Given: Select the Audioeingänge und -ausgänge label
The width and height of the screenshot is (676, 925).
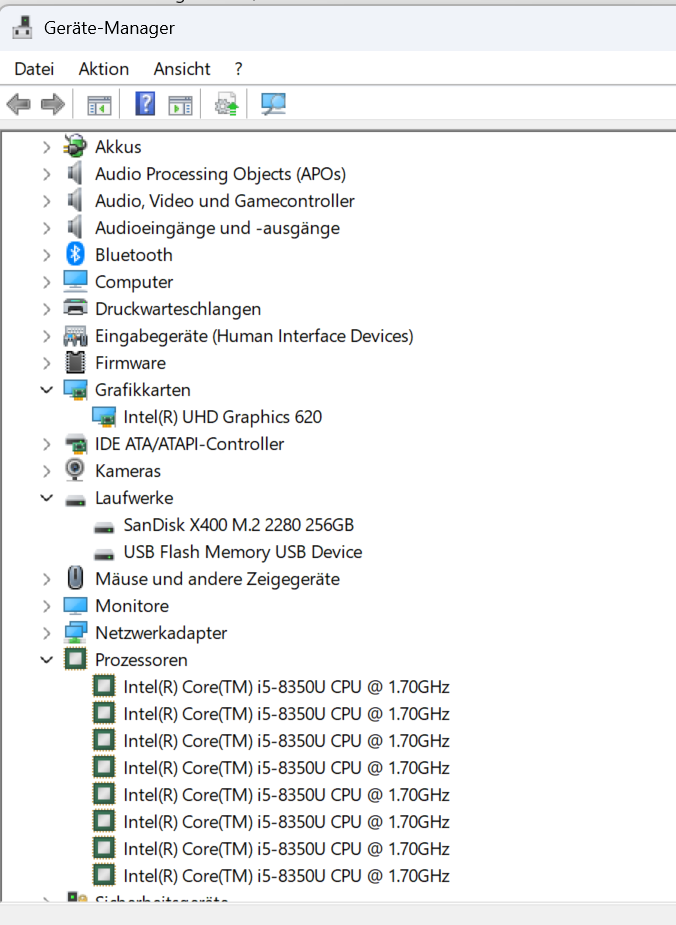Looking at the screenshot, I should coord(217,228).
